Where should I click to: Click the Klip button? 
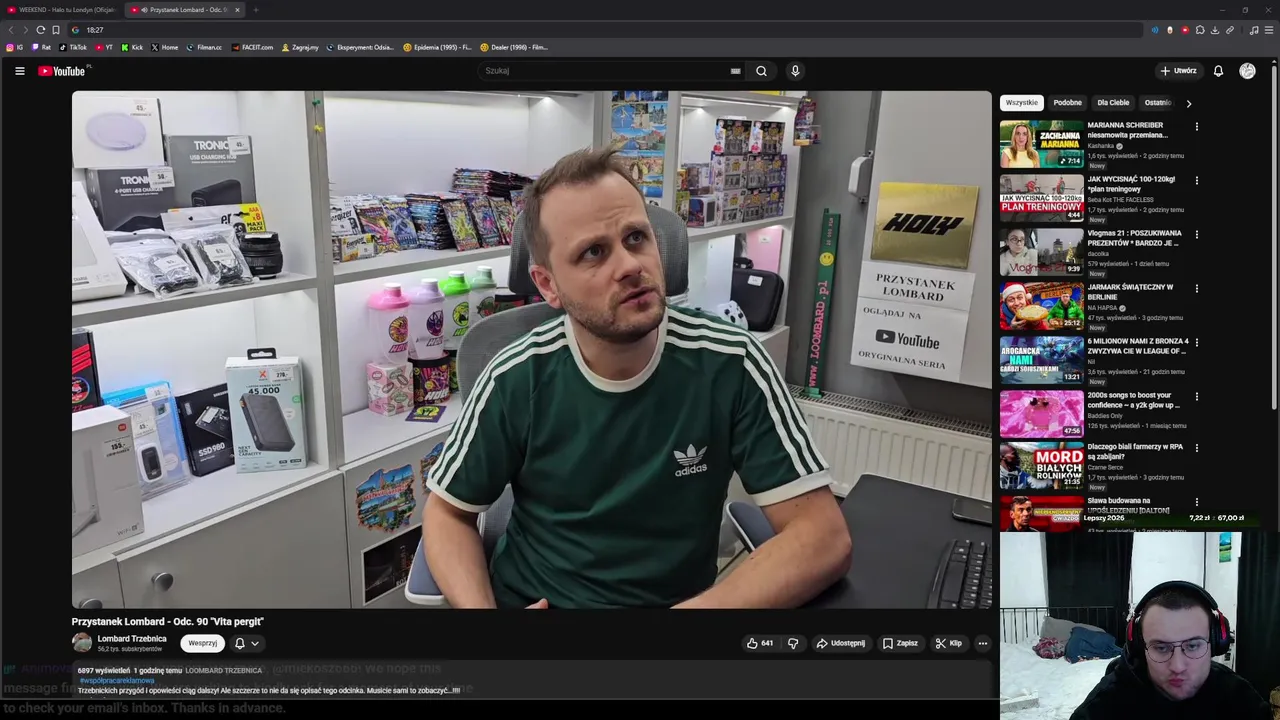[x=948, y=643]
